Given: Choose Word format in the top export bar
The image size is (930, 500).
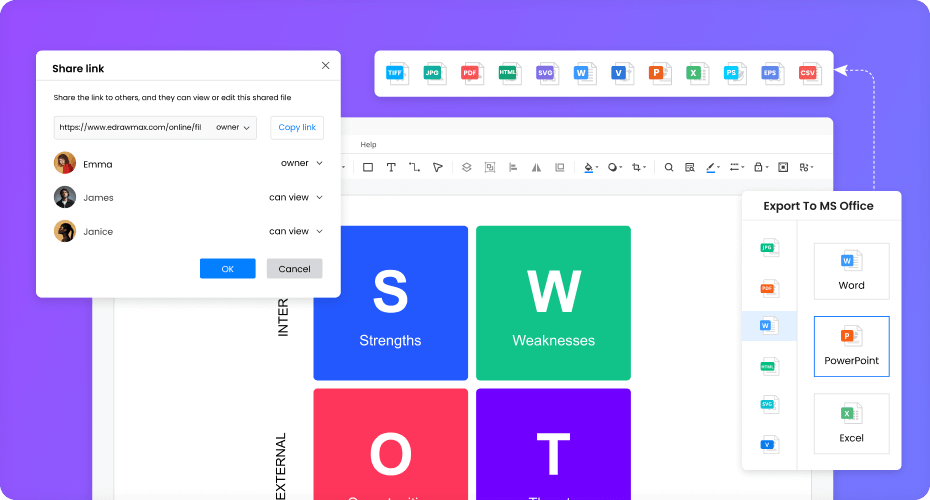Looking at the screenshot, I should (584, 74).
